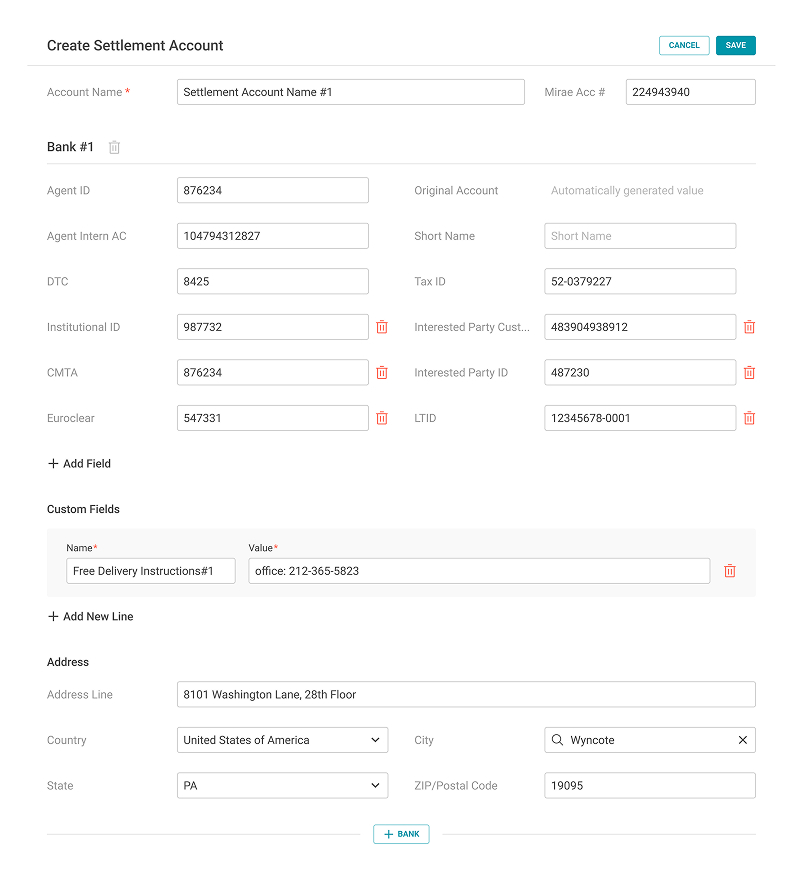This screenshot has height=870, width=801.
Task: Delete the Free Delivery Instructions custom field
Action: click(x=729, y=570)
